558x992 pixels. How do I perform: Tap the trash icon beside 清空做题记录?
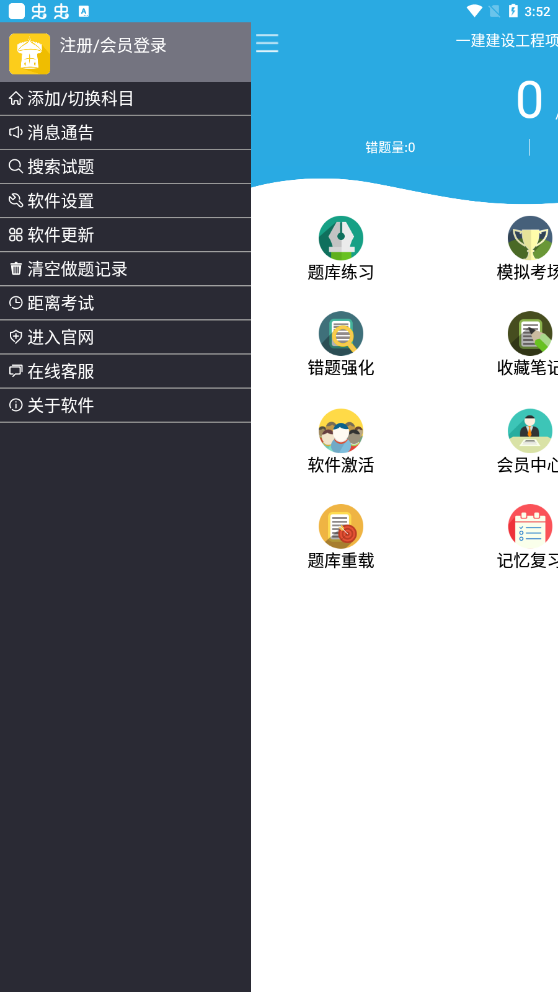point(16,269)
